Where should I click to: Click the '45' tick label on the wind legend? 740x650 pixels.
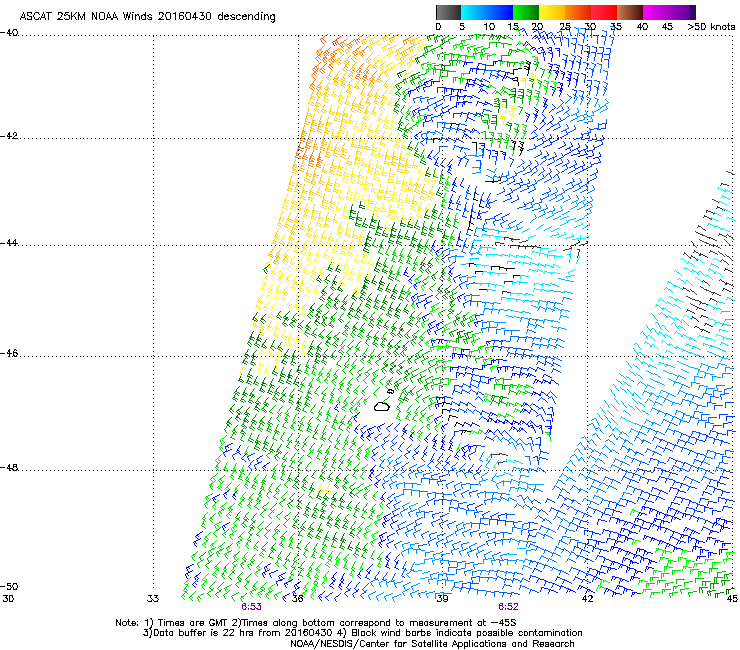click(667, 27)
